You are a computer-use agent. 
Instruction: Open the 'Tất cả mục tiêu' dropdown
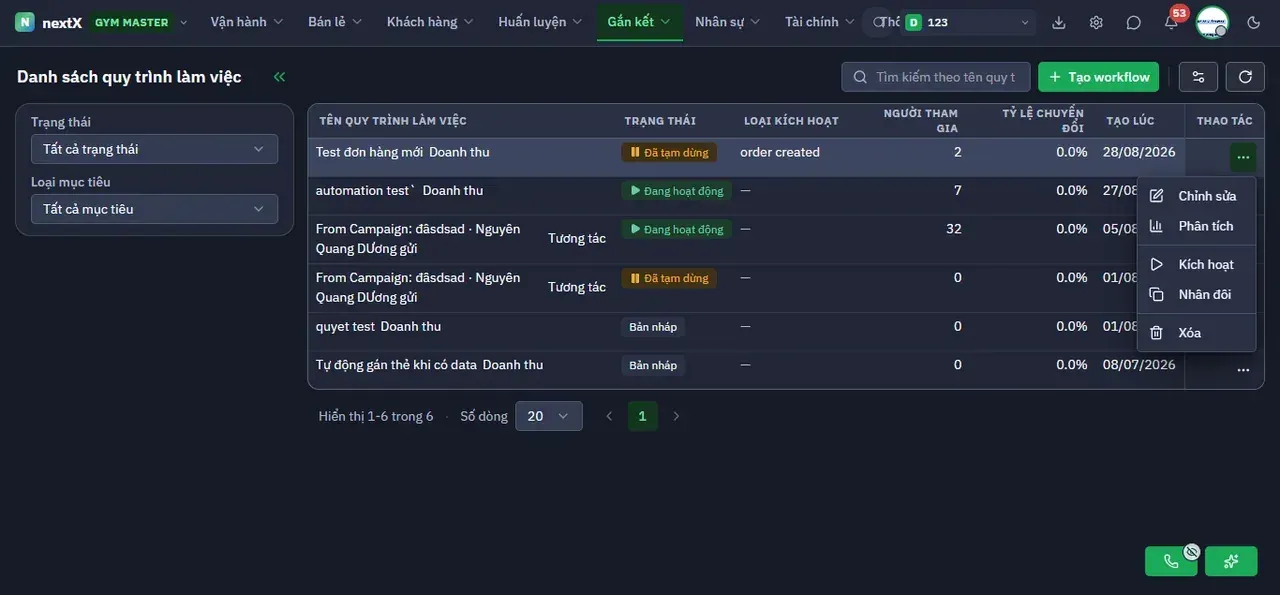[154, 209]
